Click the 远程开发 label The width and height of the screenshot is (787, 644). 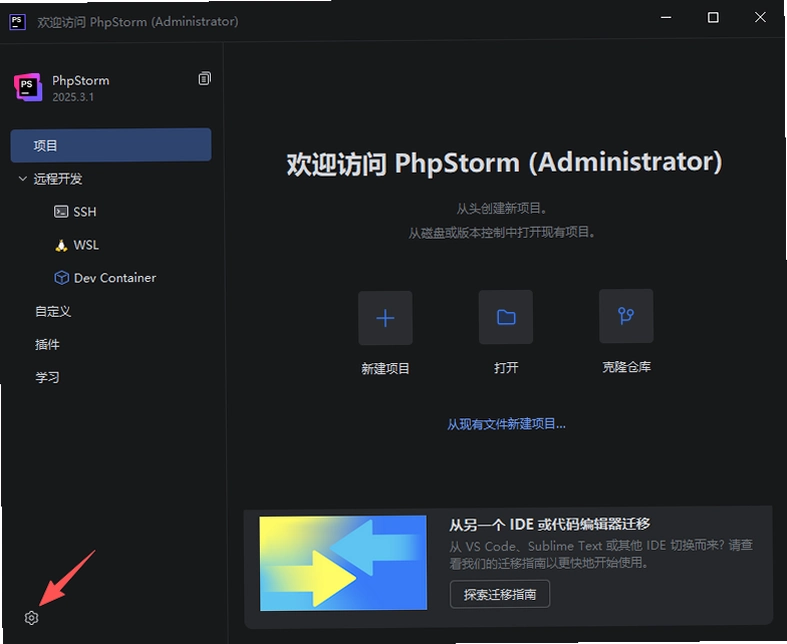point(58,179)
